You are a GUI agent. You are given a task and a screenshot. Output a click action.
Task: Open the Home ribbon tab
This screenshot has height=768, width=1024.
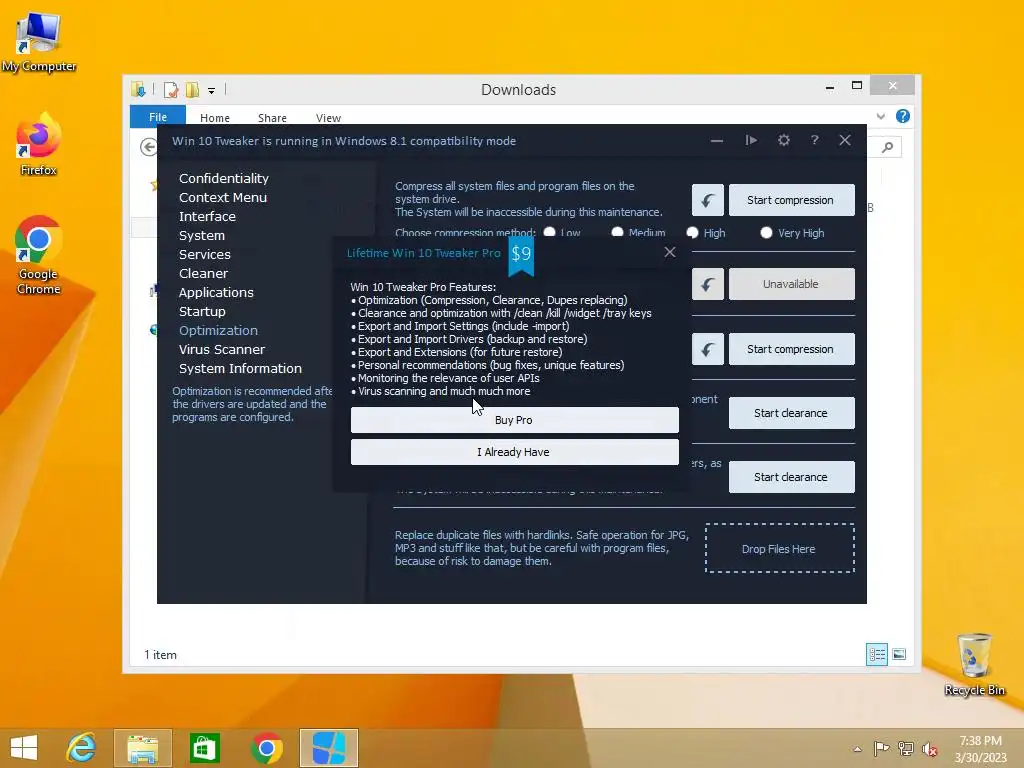click(215, 118)
